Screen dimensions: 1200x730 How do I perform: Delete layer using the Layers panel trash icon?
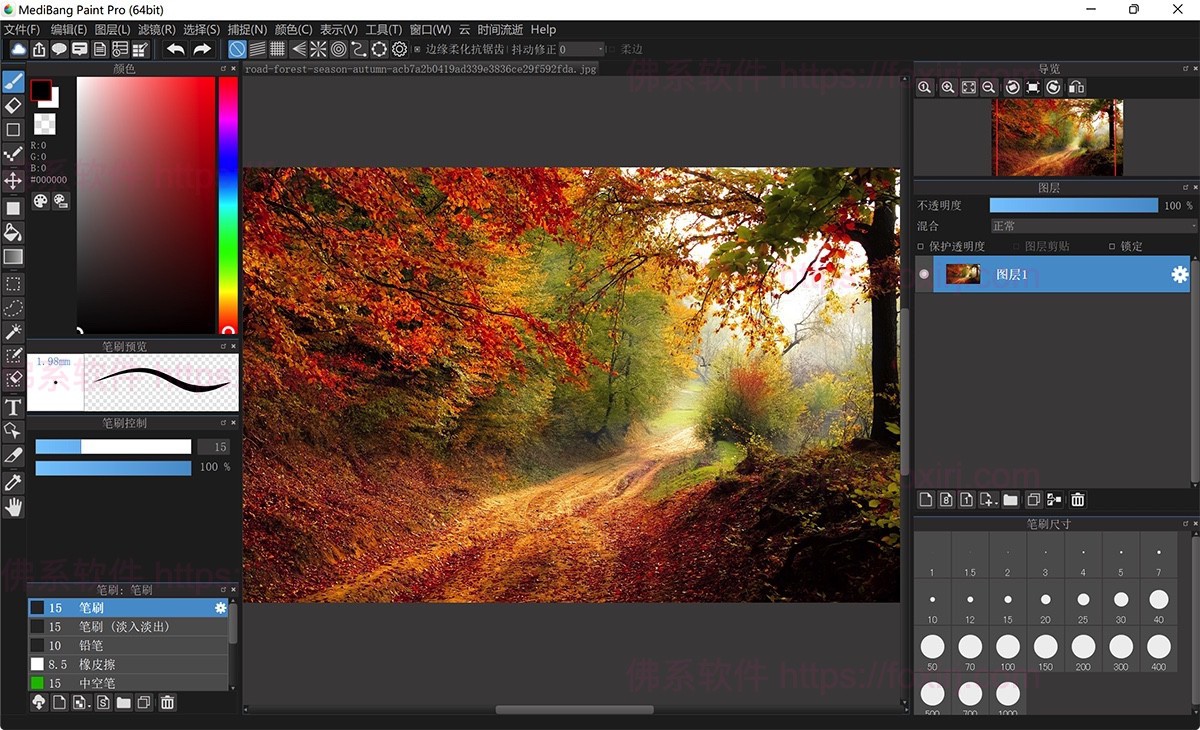pyautogui.click(x=1078, y=500)
